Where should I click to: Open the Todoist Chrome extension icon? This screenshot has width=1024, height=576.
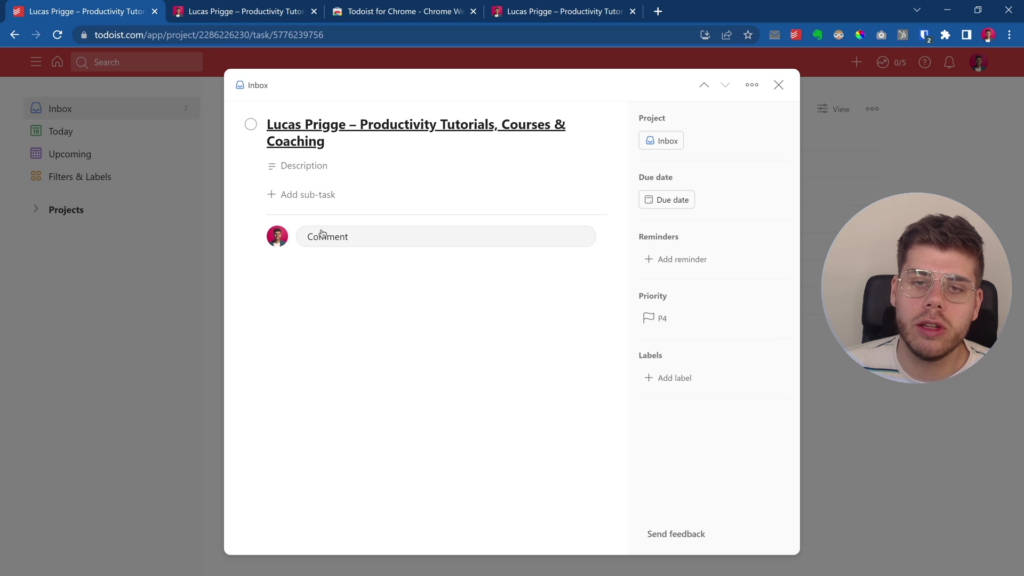[795, 35]
